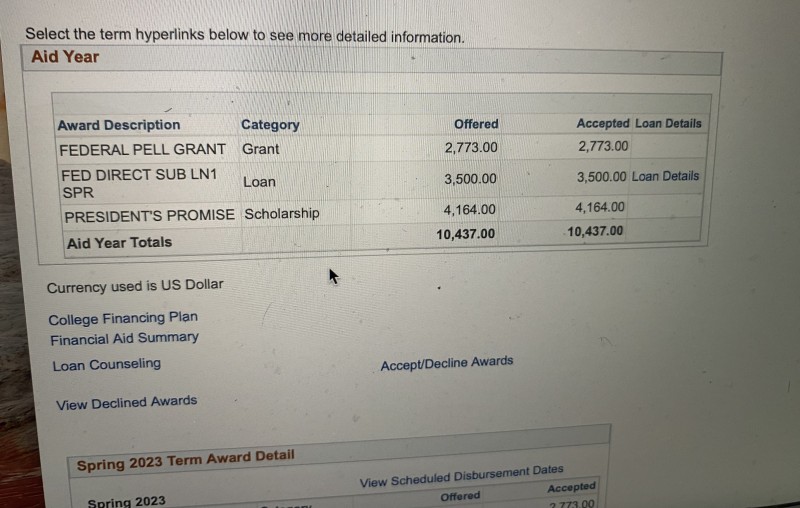
Task: Click the Aid Year section header
Action: 372,59
